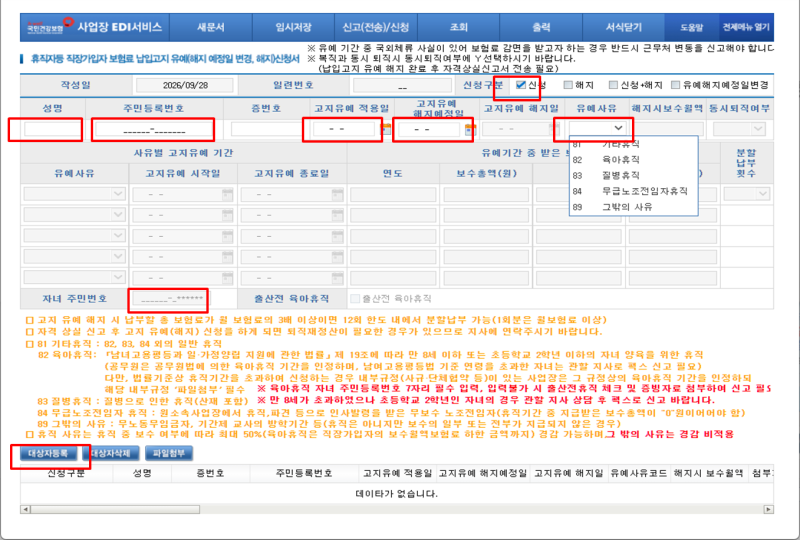This screenshot has height=540, width=800.
Task: Click the horizontal scrollbar thumb
Action: [115, 509]
